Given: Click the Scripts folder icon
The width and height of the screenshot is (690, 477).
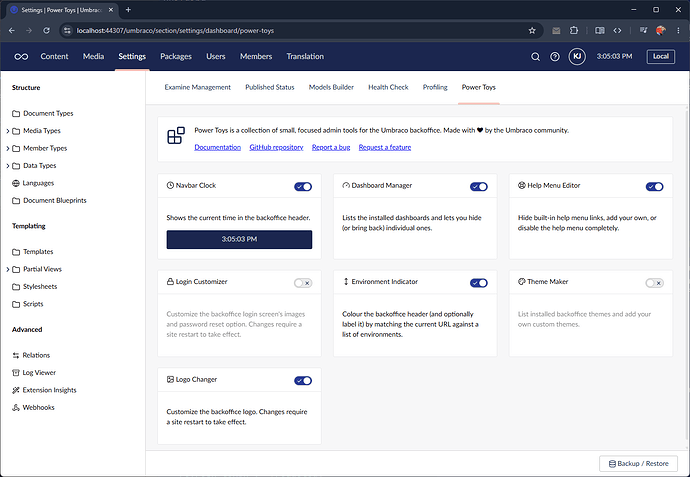Looking at the screenshot, I should [16, 304].
